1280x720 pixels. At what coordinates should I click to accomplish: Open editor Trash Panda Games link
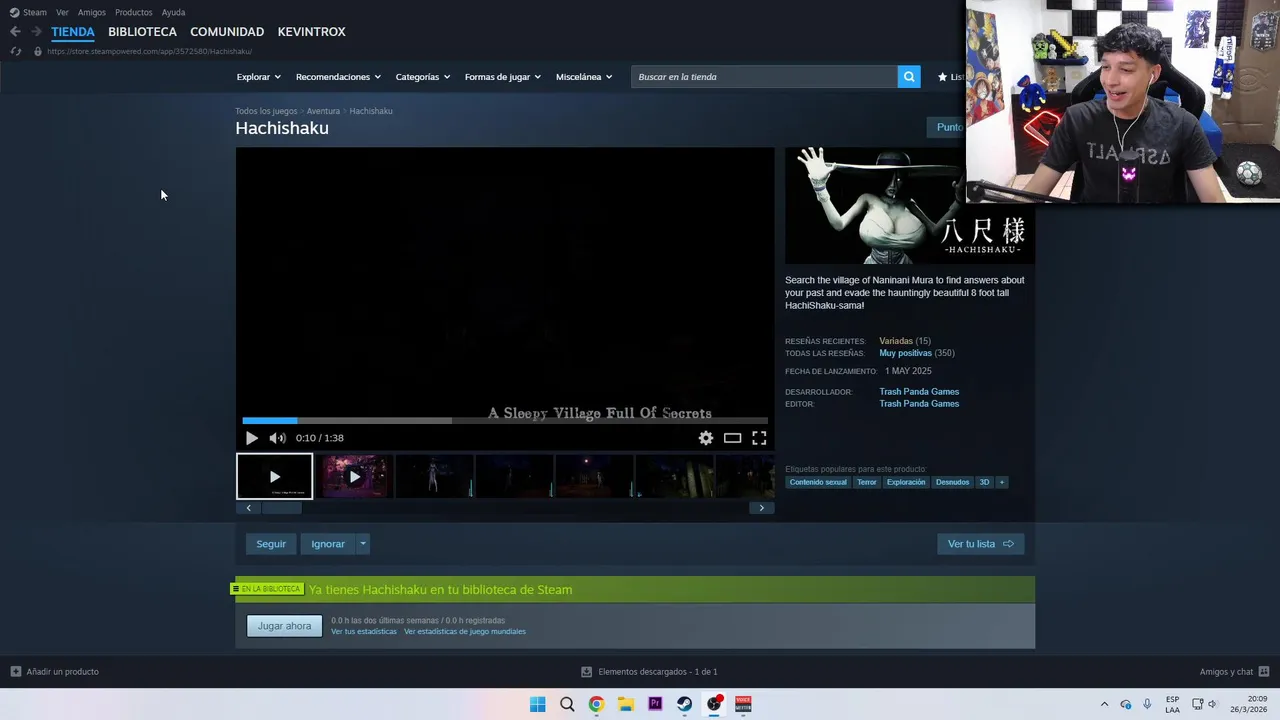click(x=919, y=404)
